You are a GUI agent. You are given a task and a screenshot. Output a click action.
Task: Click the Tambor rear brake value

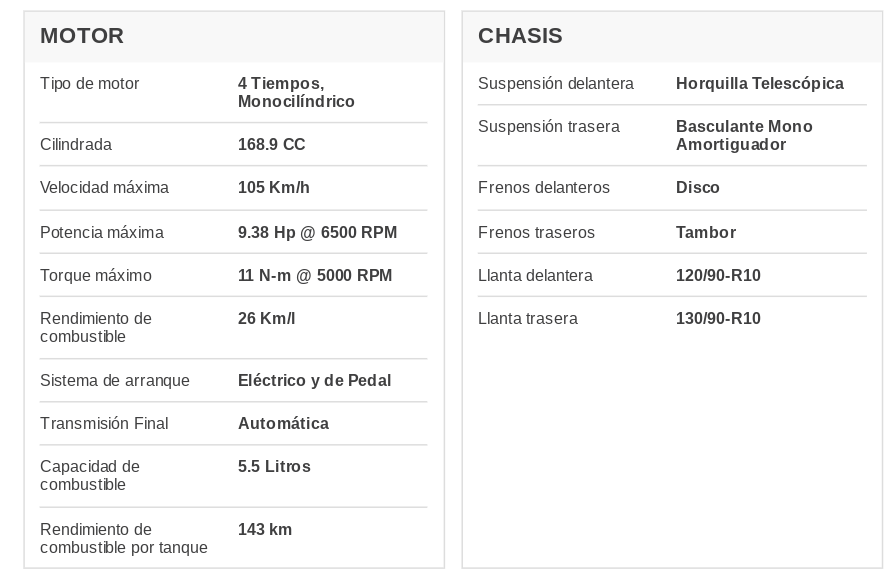click(x=705, y=233)
